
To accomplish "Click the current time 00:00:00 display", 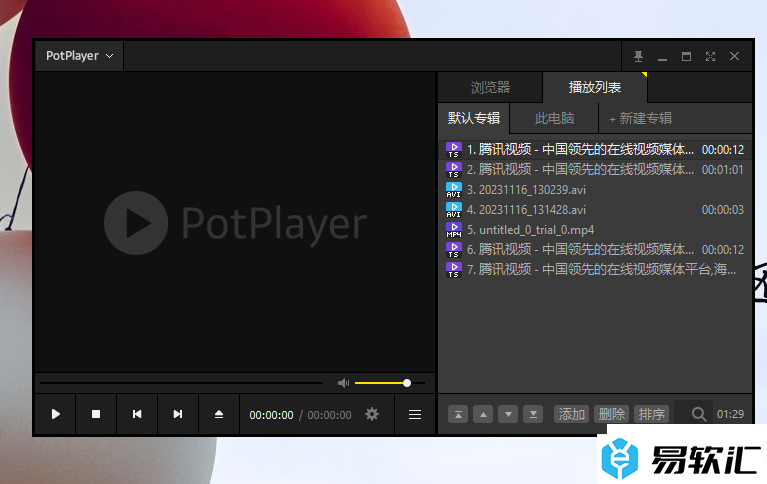I will click(271, 415).
